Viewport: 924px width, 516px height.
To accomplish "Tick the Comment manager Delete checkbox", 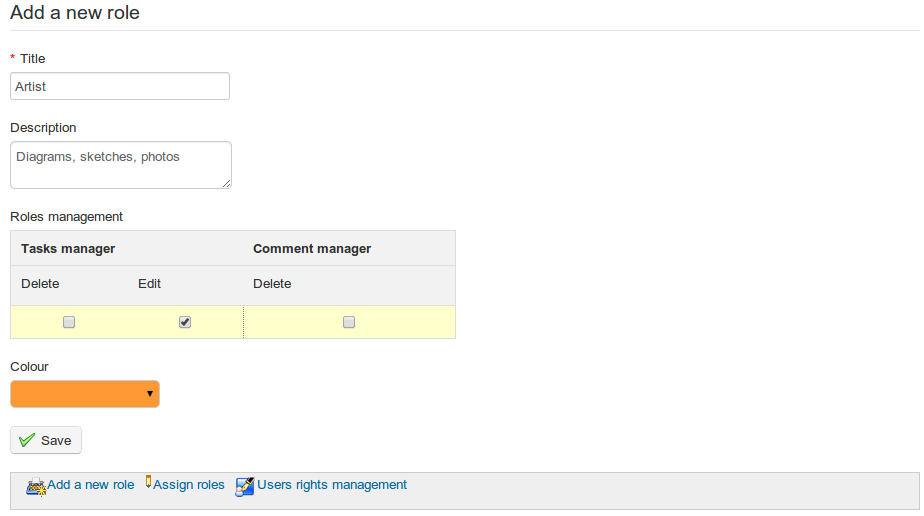I will (x=349, y=322).
